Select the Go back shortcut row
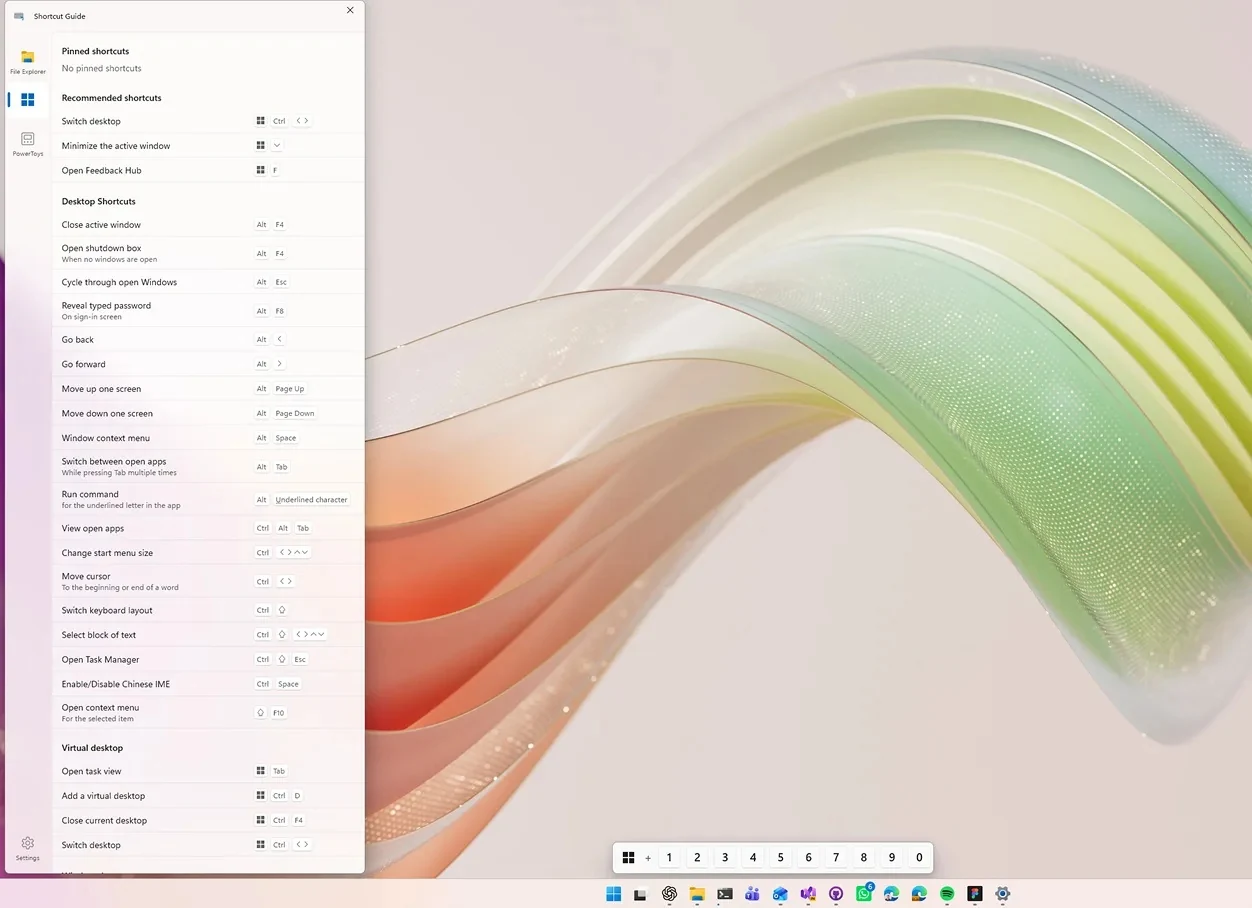 (x=208, y=340)
